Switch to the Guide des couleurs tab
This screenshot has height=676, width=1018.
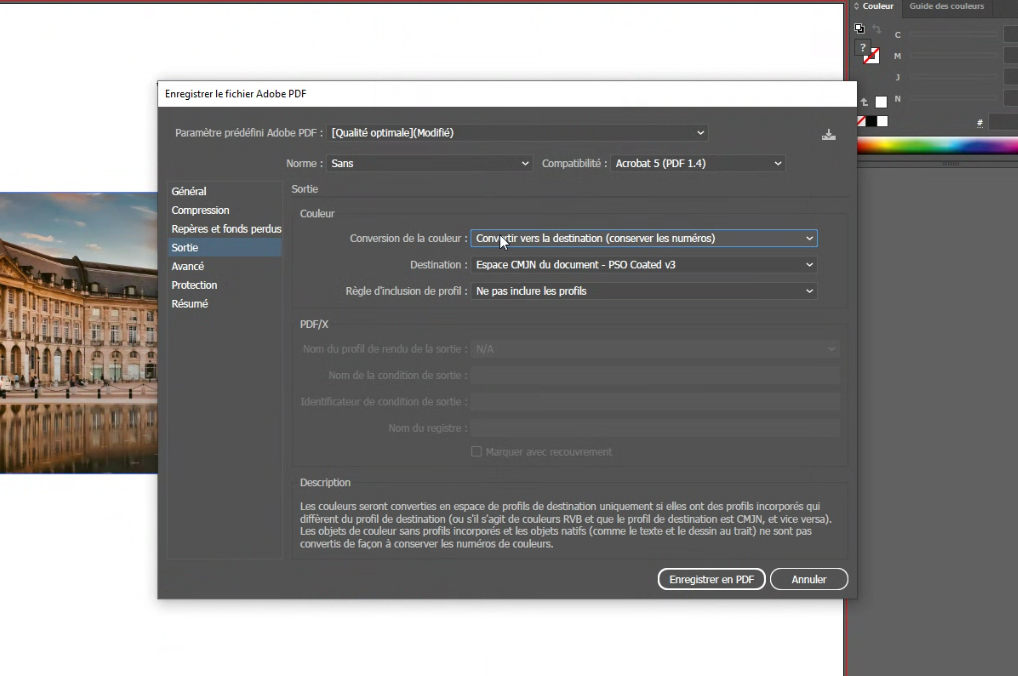point(946,7)
